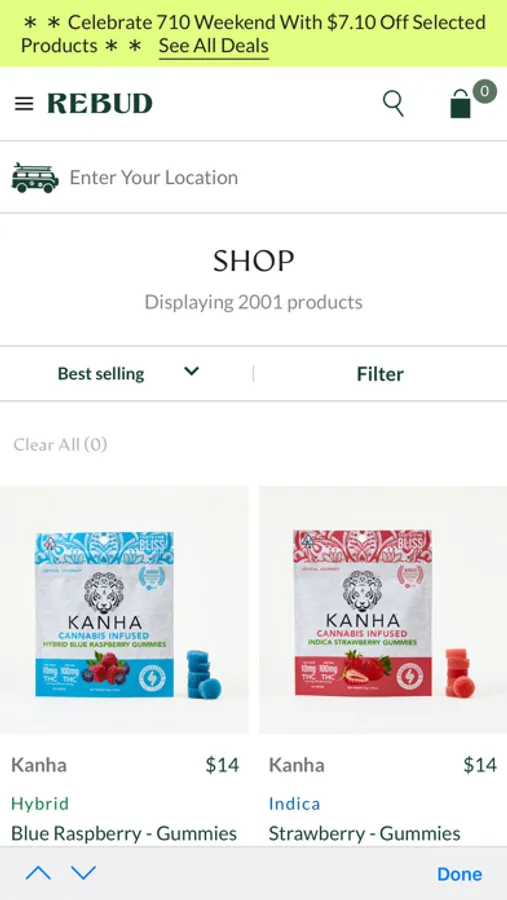The width and height of the screenshot is (507, 900).
Task: Expand the Best selling sort dropdown
Action: [x=126, y=374]
